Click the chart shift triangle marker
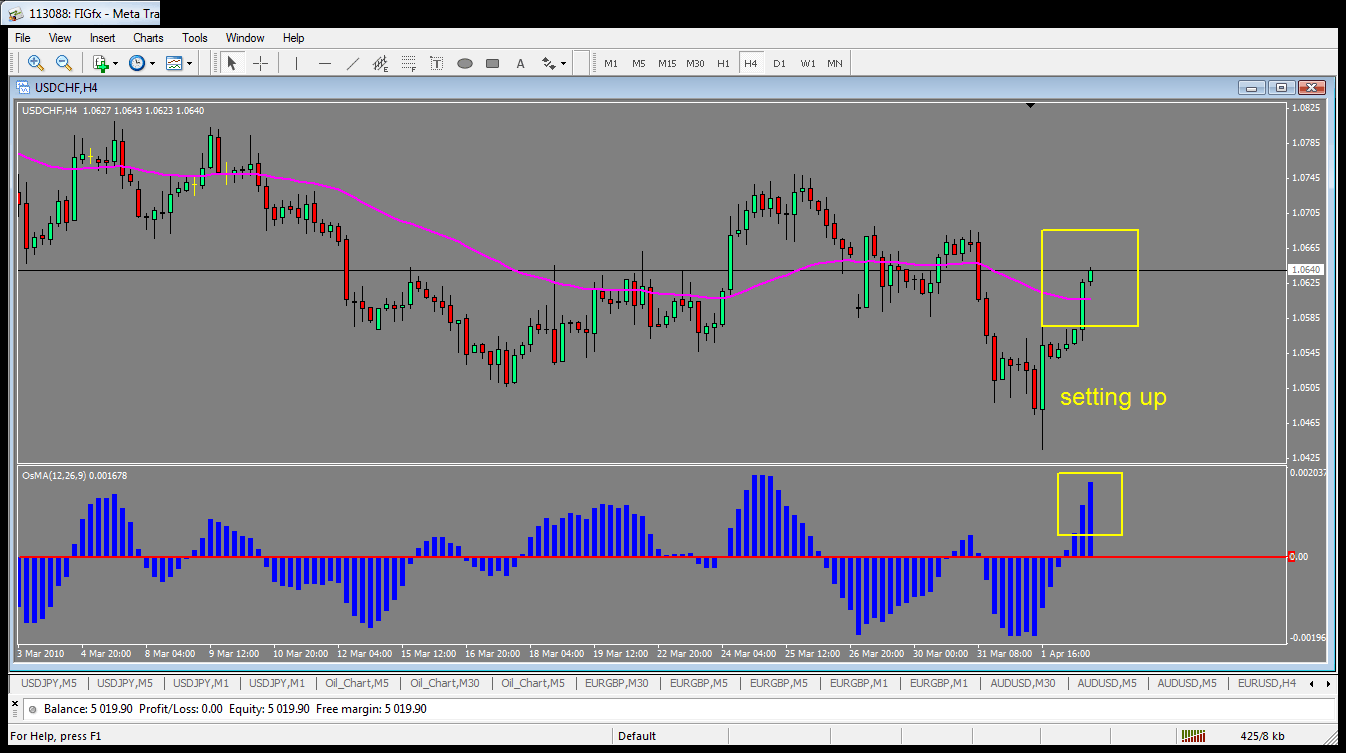 [x=1030, y=104]
